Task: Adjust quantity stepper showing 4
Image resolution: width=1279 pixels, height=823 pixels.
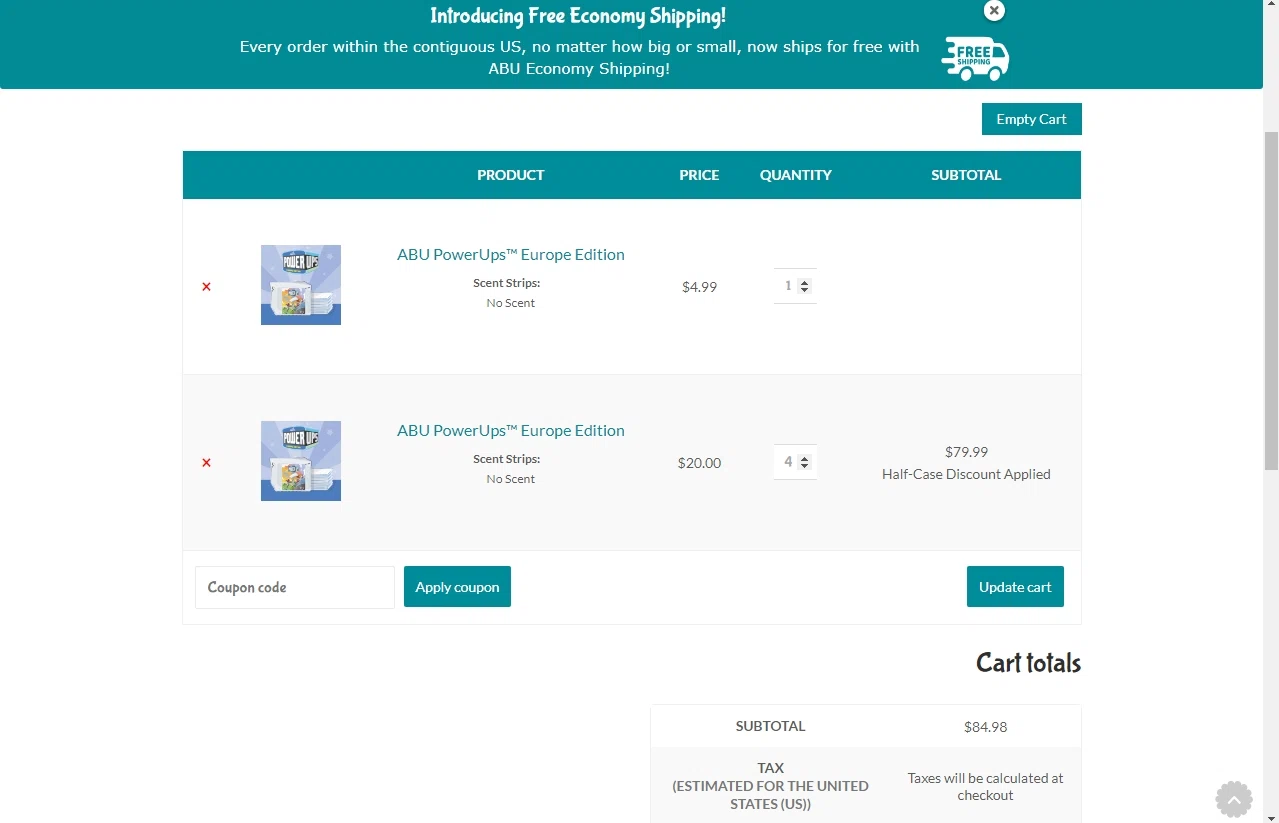Action: [x=795, y=462]
